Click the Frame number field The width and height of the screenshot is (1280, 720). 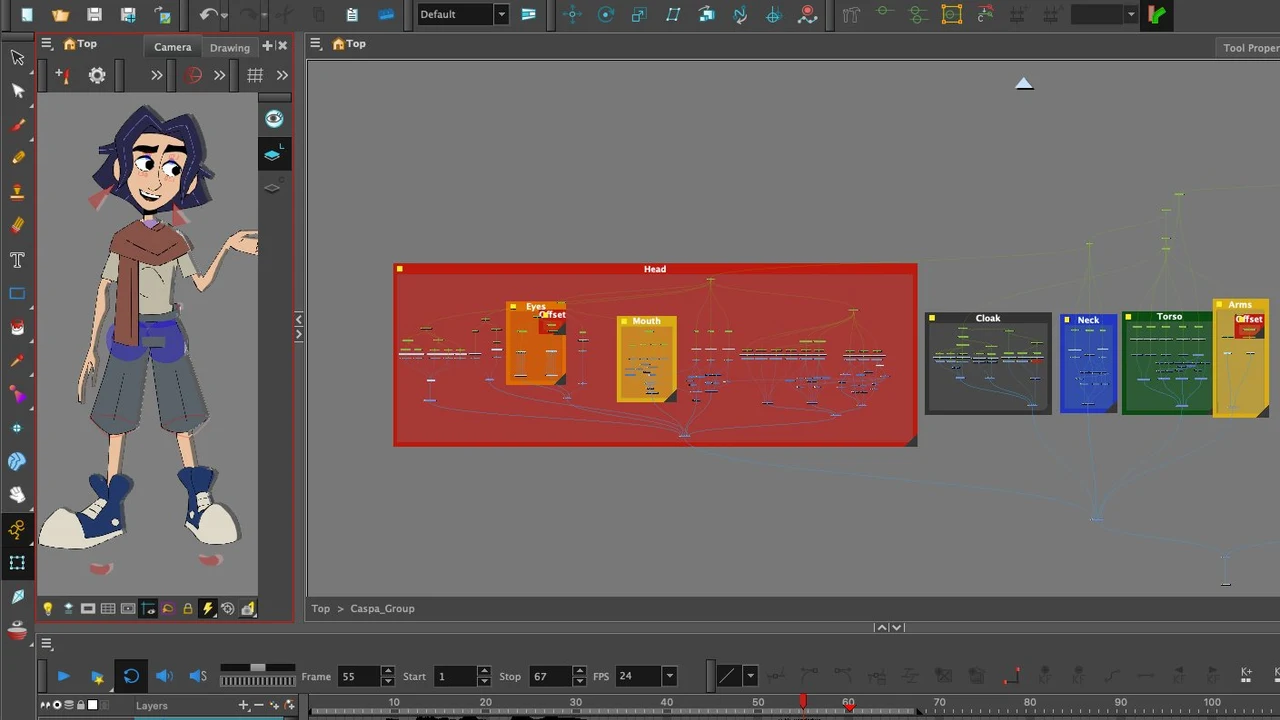(x=359, y=676)
